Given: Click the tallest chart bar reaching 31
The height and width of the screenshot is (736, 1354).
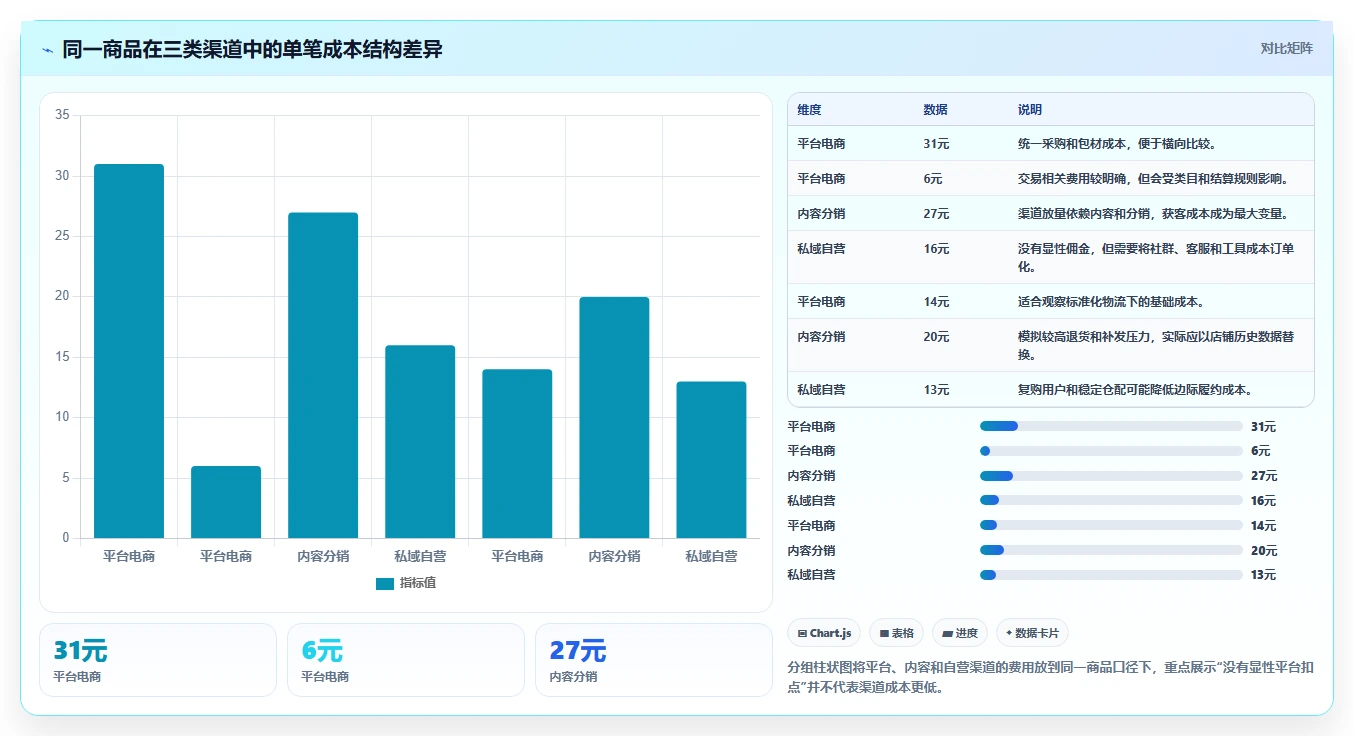Looking at the screenshot, I should 129,351.
